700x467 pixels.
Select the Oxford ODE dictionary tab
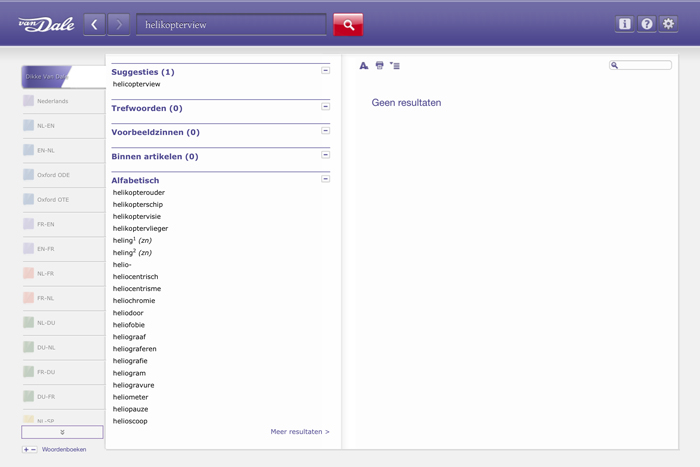click(63, 175)
